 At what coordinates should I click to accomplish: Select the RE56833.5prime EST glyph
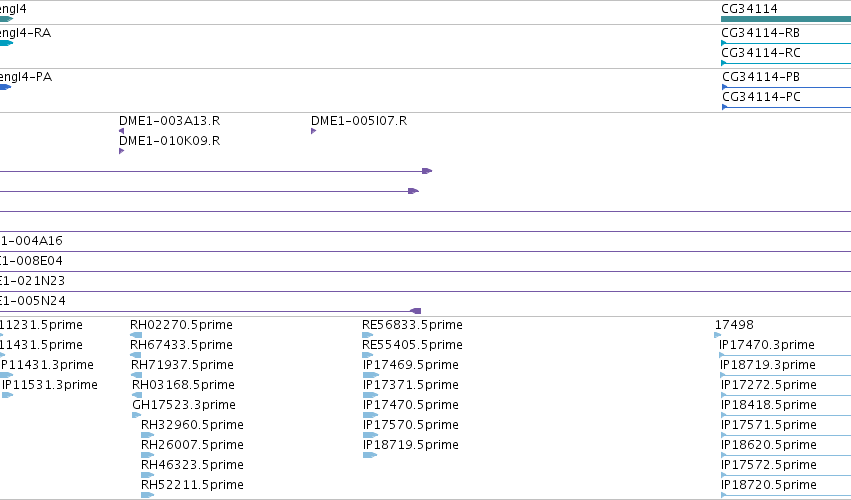click(x=367, y=335)
